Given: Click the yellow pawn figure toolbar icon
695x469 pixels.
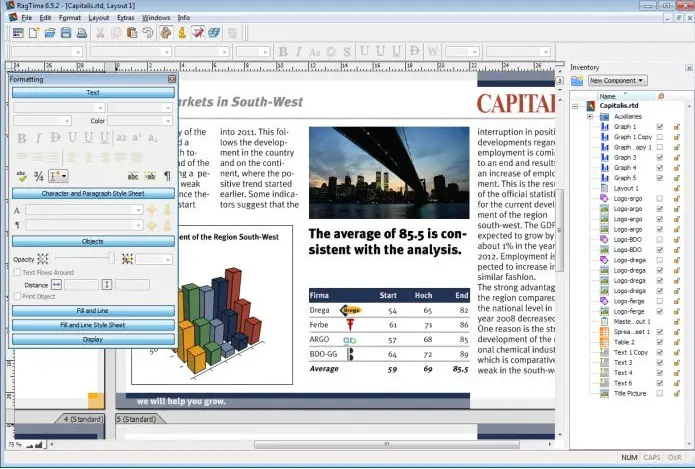Looking at the screenshot, I should click(x=182, y=33).
